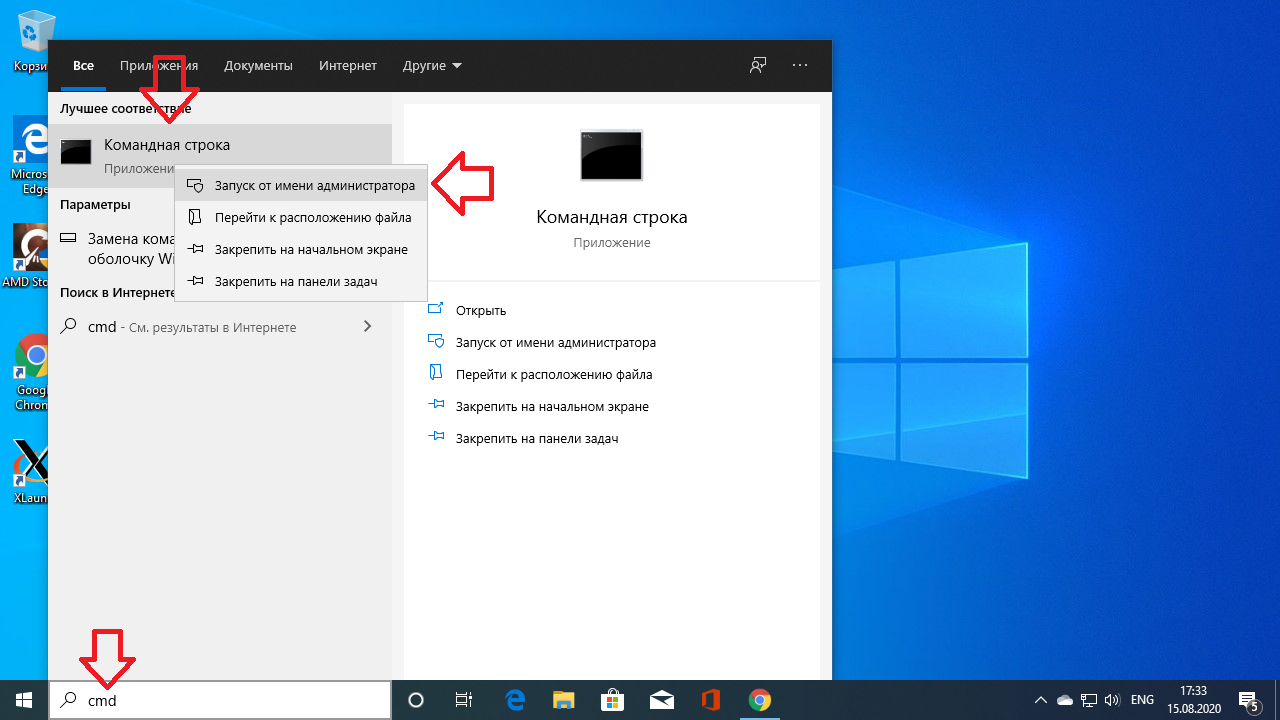This screenshot has height=720, width=1280.
Task: Open the three-dots options menu in search header
Action: click(799, 65)
